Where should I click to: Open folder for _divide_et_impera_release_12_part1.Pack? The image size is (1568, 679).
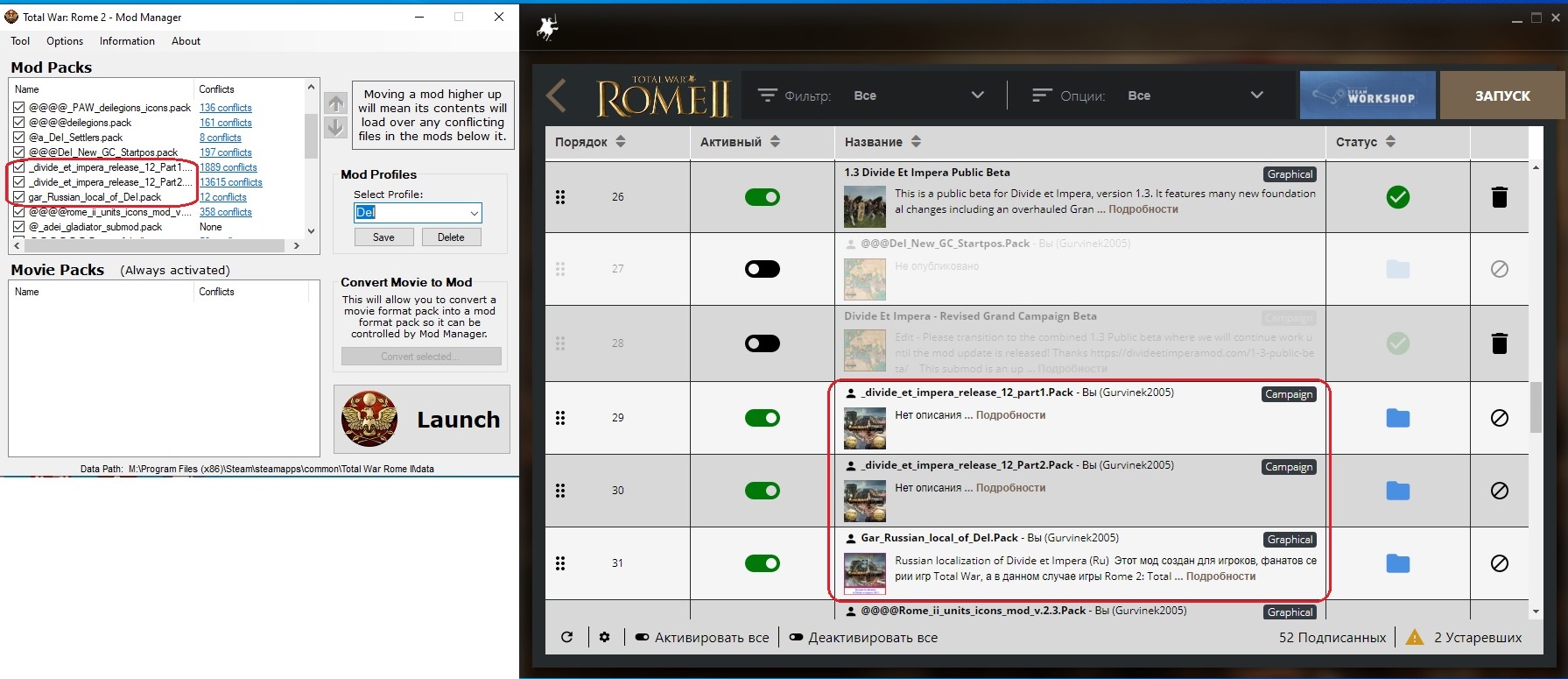click(1398, 418)
